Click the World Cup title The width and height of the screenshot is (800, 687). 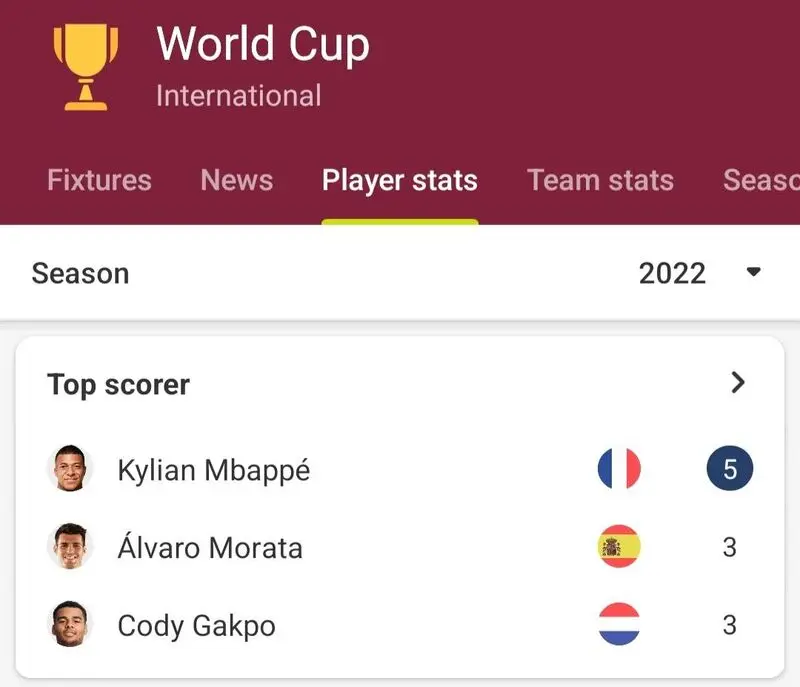263,44
